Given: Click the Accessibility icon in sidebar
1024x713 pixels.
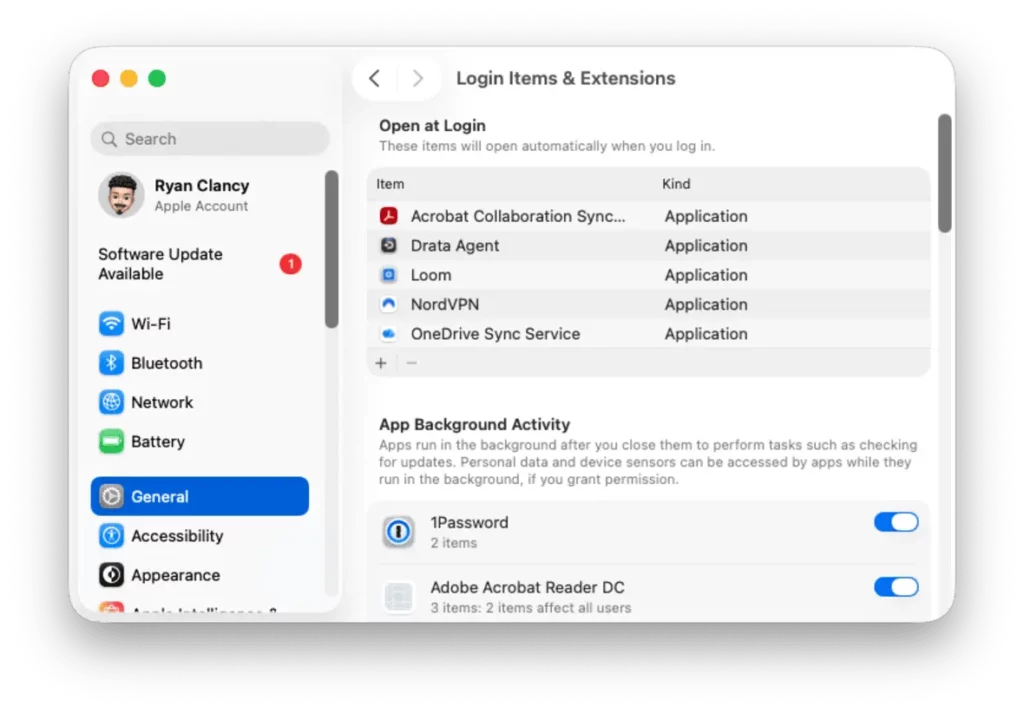Looking at the screenshot, I should 111,536.
